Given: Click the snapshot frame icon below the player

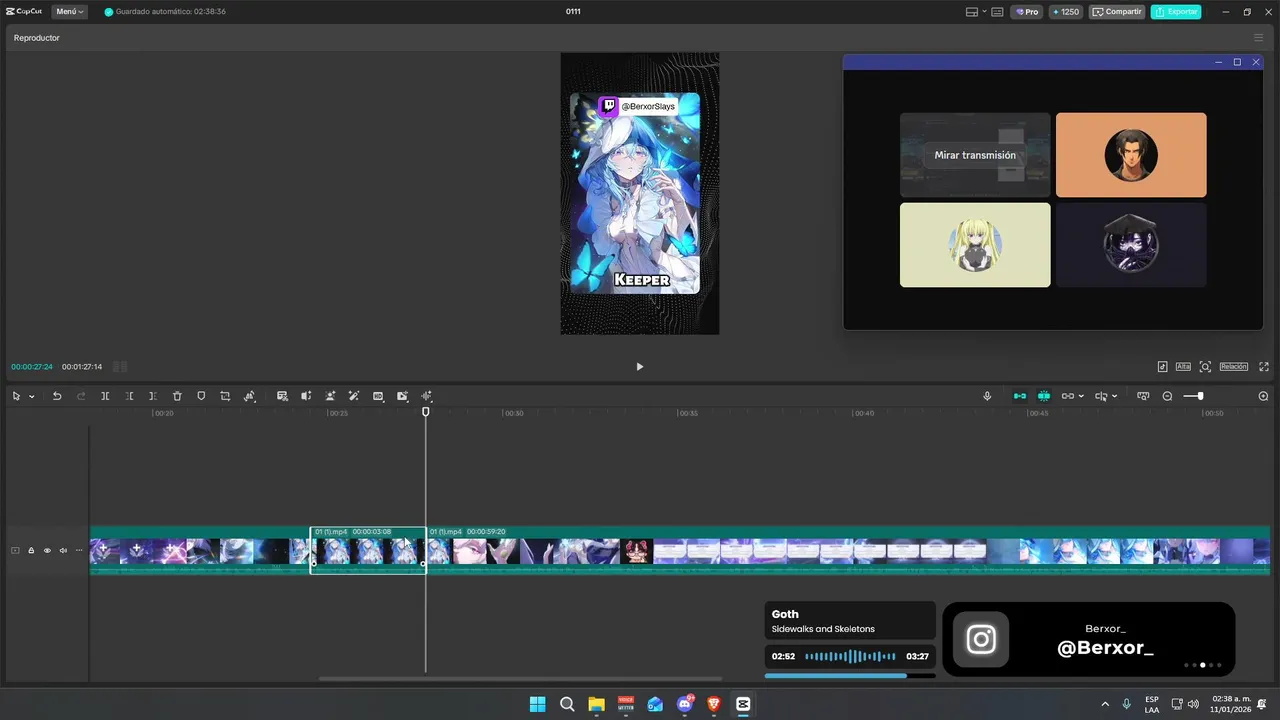Looking at the screenshot, I should point(1205,367).
